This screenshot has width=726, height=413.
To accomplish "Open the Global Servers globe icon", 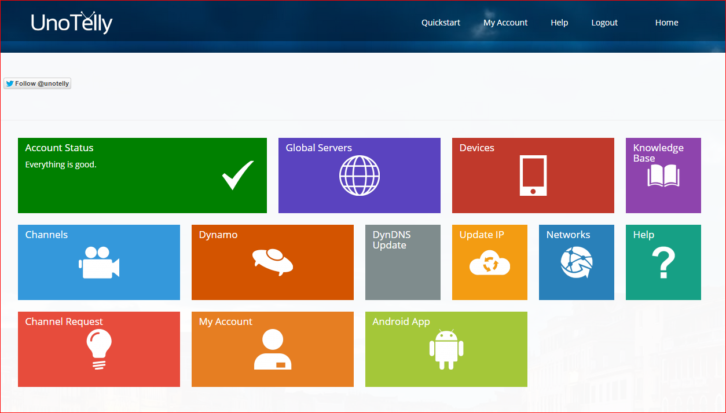I will point(359,175).
